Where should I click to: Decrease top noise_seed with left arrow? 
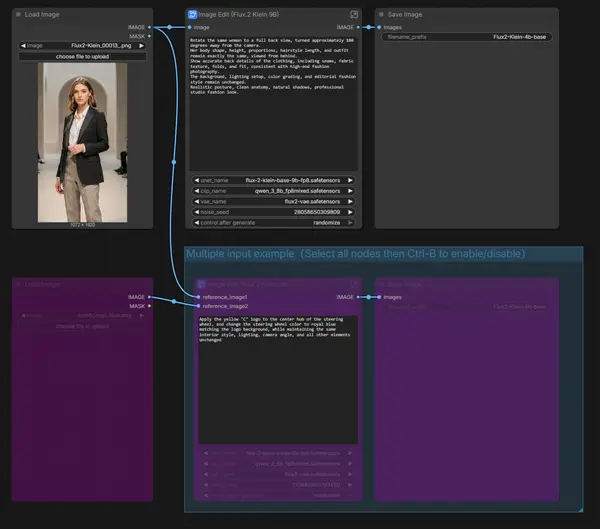point(197,212)
